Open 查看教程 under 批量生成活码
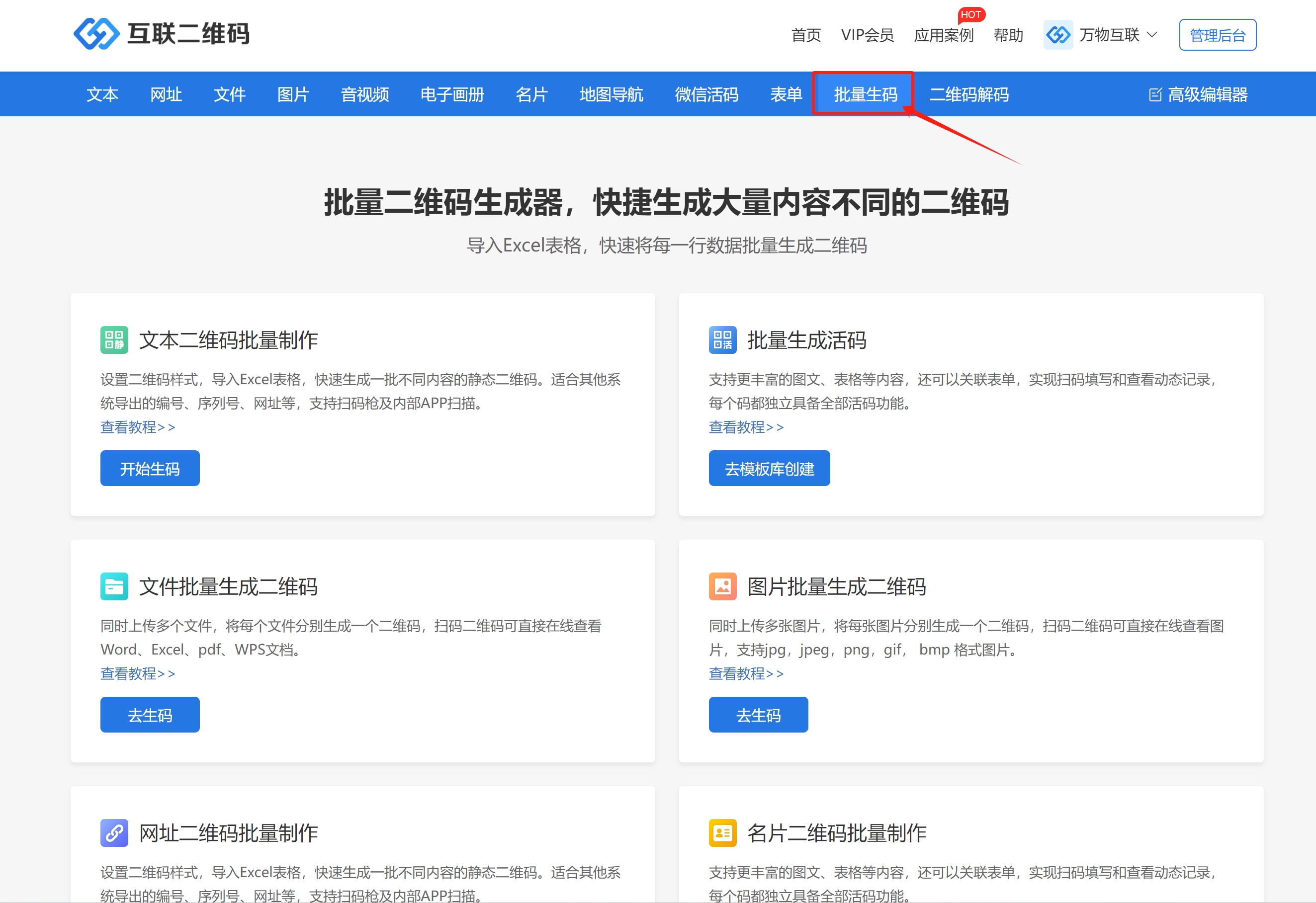1316x903 pixels. tap(746, 427)
